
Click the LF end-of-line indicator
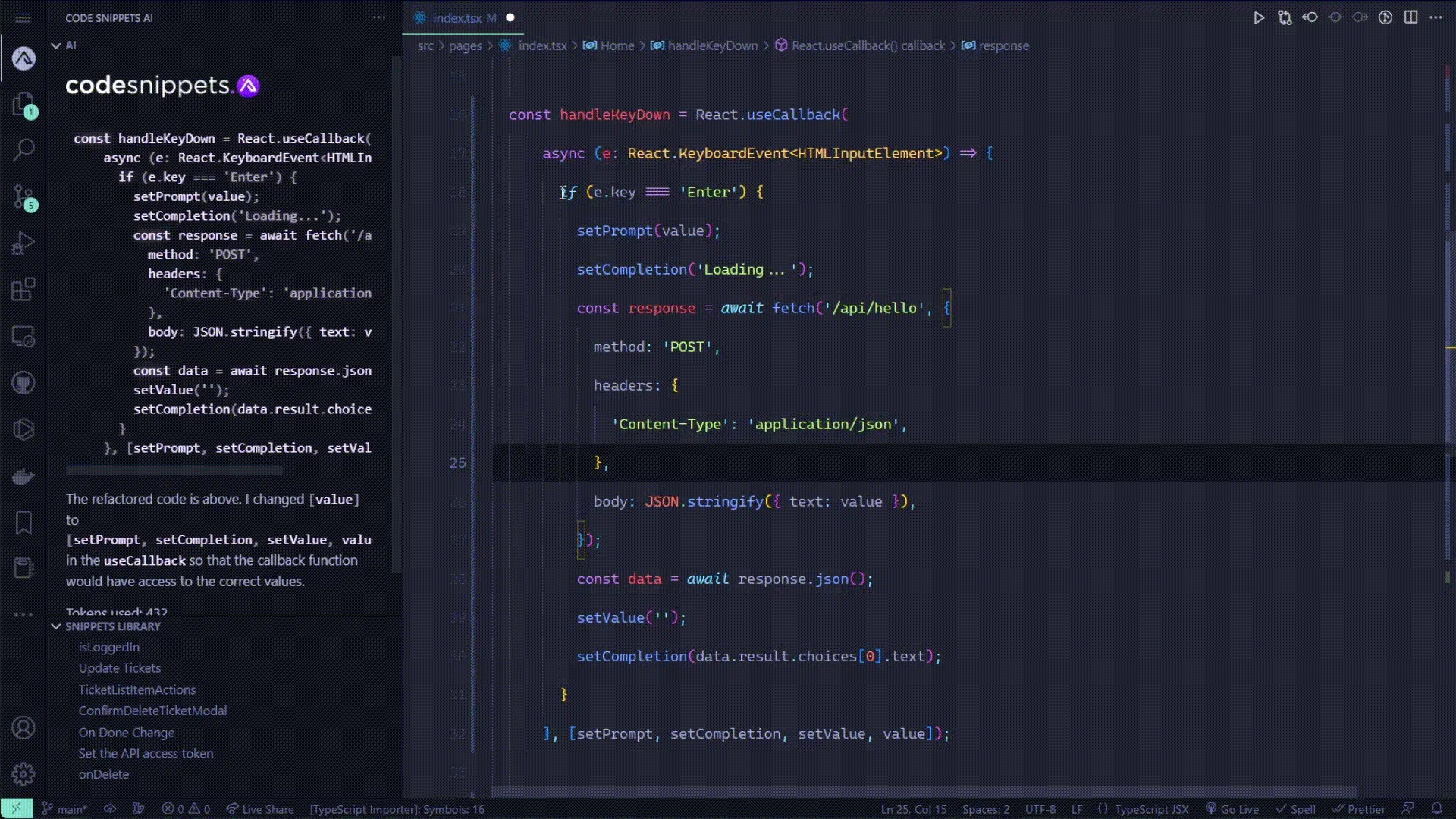tap(1077, 809)
